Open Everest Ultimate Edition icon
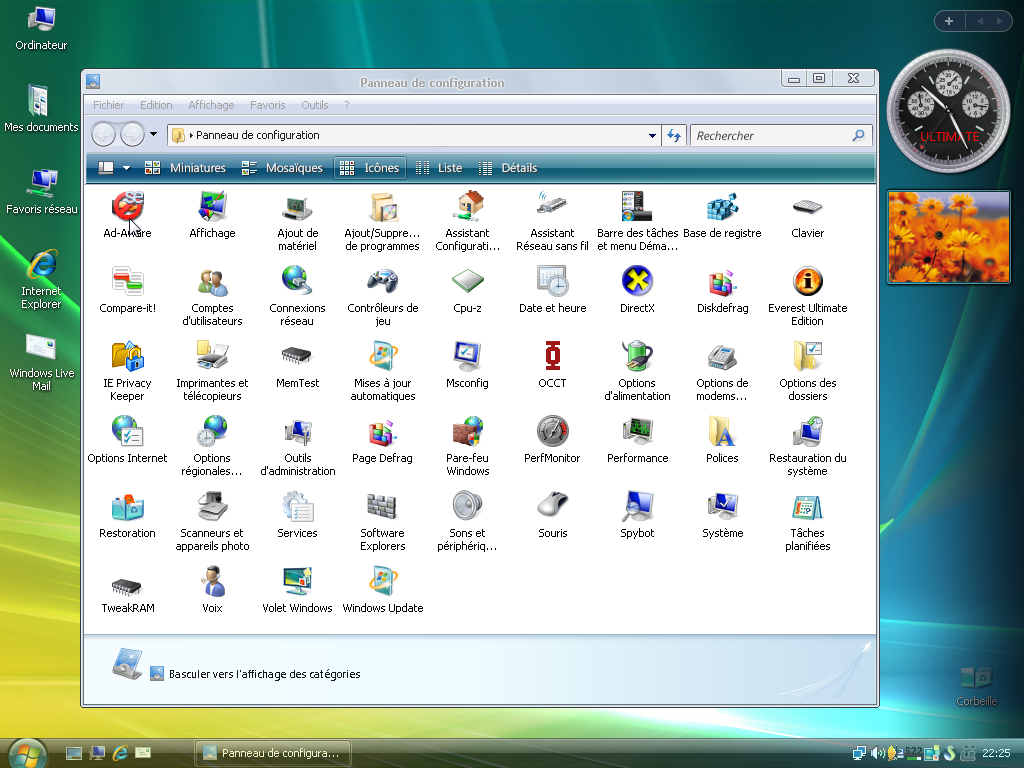 point(807,282)
